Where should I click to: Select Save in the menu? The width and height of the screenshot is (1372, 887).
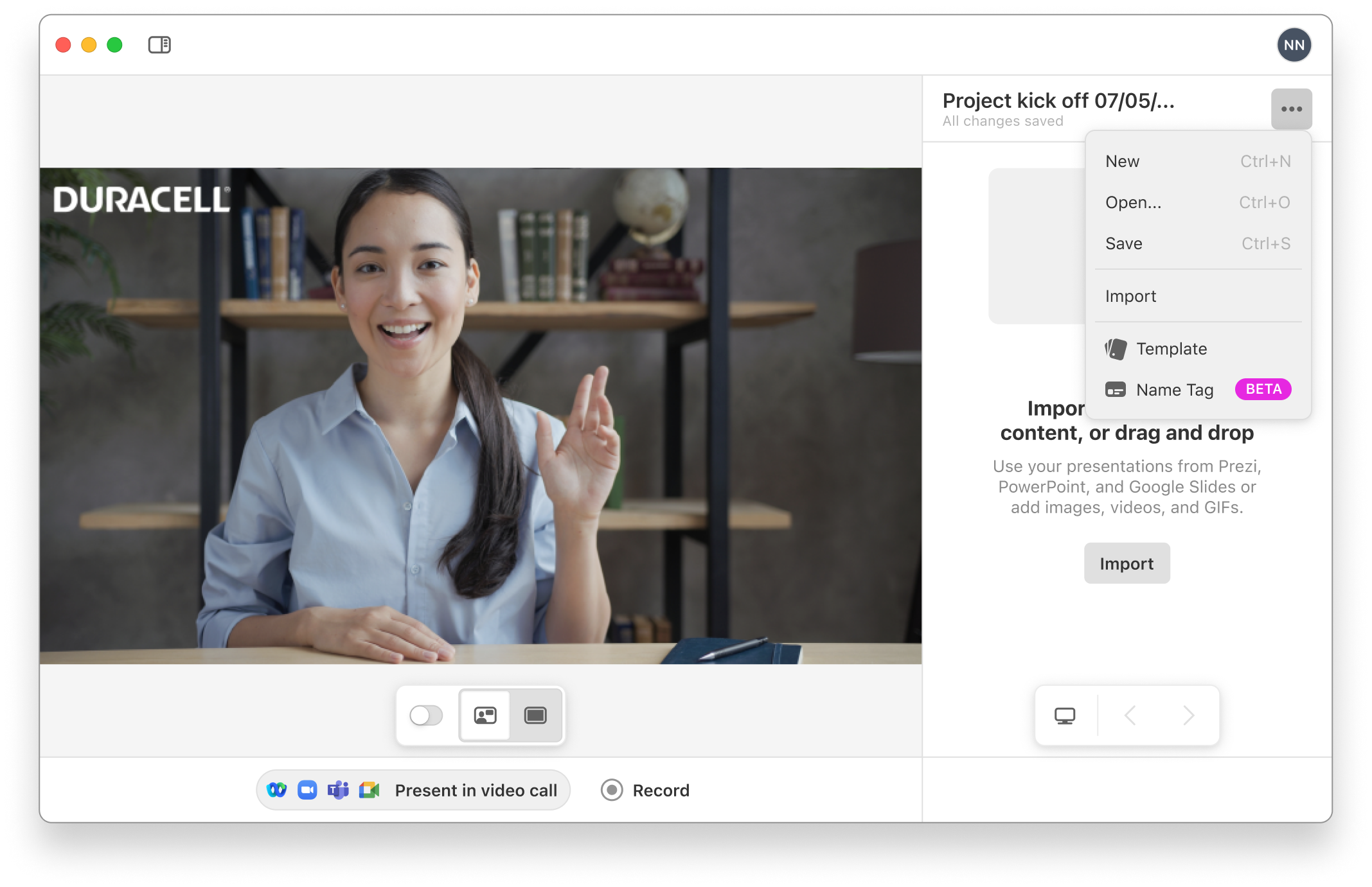pyautogui.click(x=1123, y=243)
